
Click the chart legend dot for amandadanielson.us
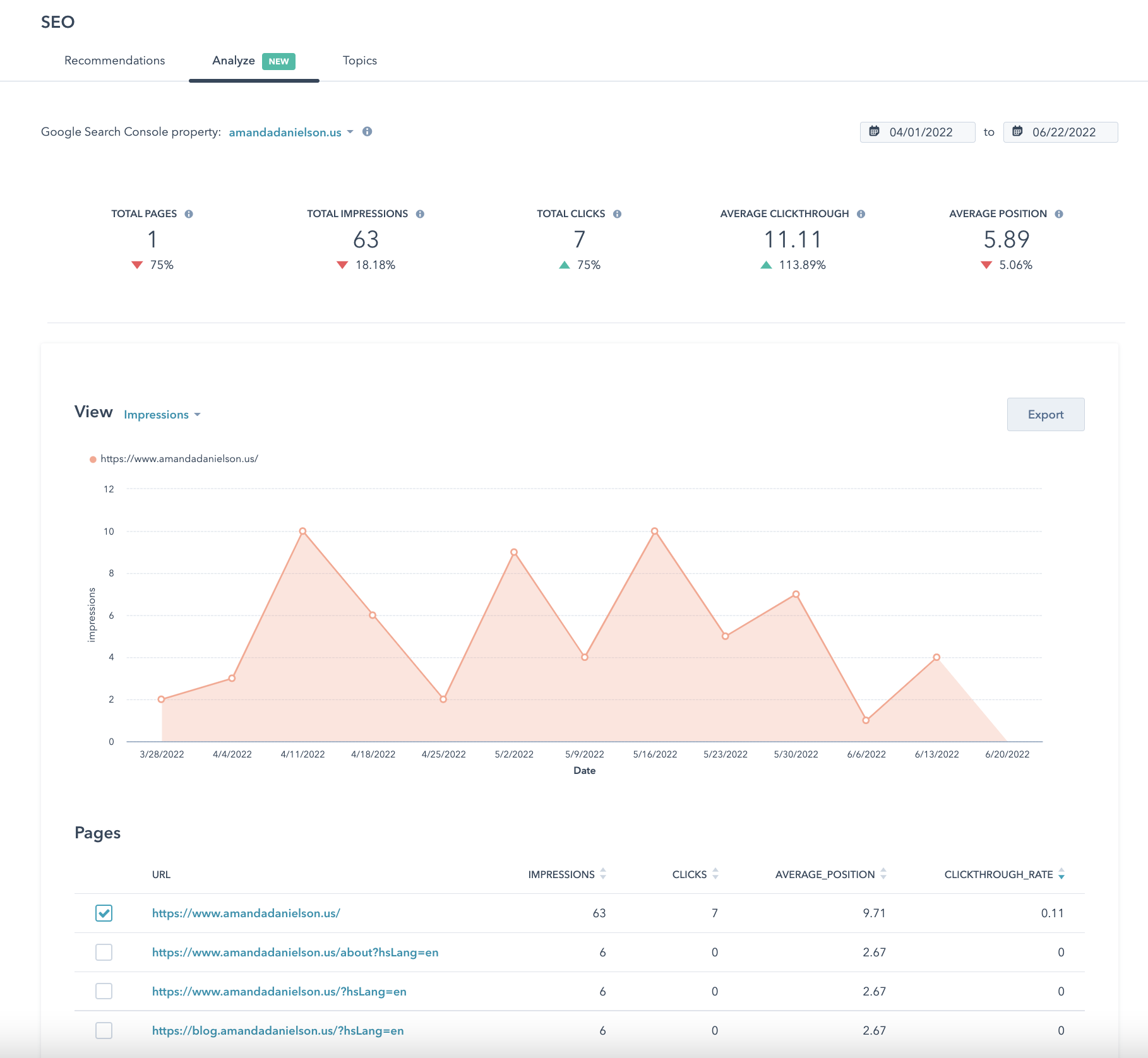point(93,459)
